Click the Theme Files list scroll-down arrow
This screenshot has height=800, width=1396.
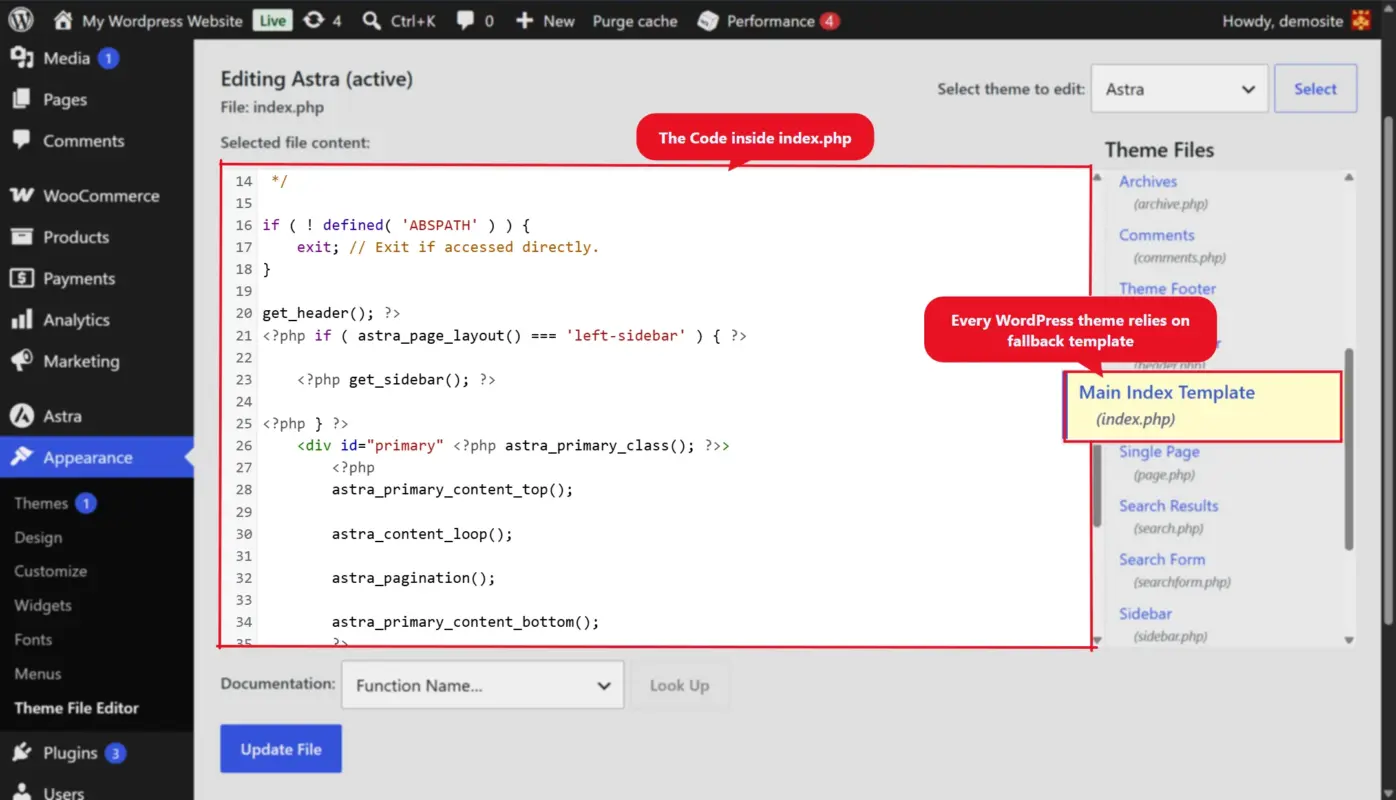[1349, 640]
